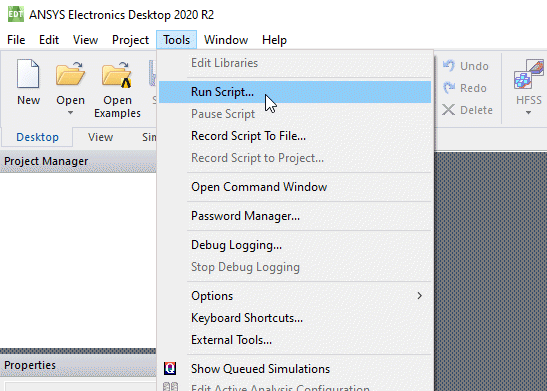Click the Show Queued Simulations icon

click(x=170, y=368)
